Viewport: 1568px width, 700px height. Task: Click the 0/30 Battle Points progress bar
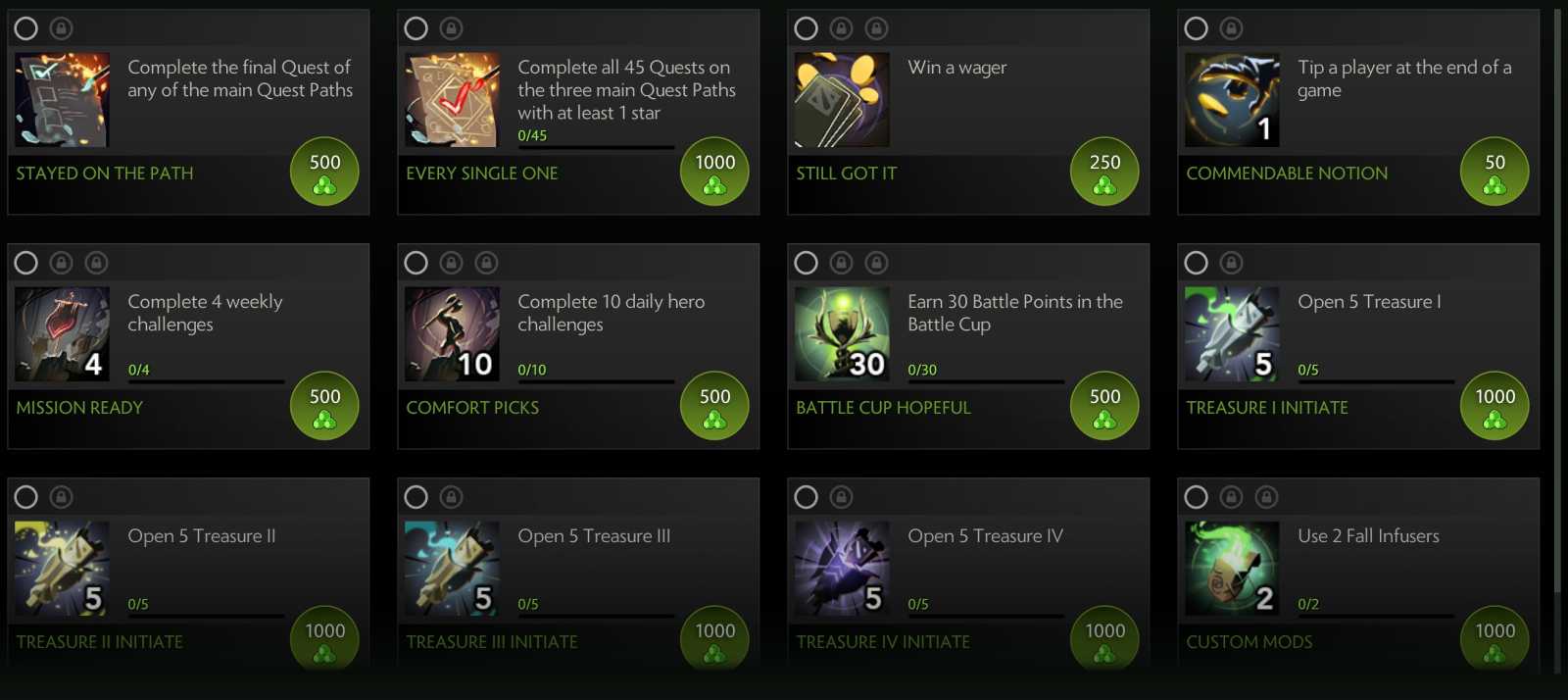click(x=986, y=381)
